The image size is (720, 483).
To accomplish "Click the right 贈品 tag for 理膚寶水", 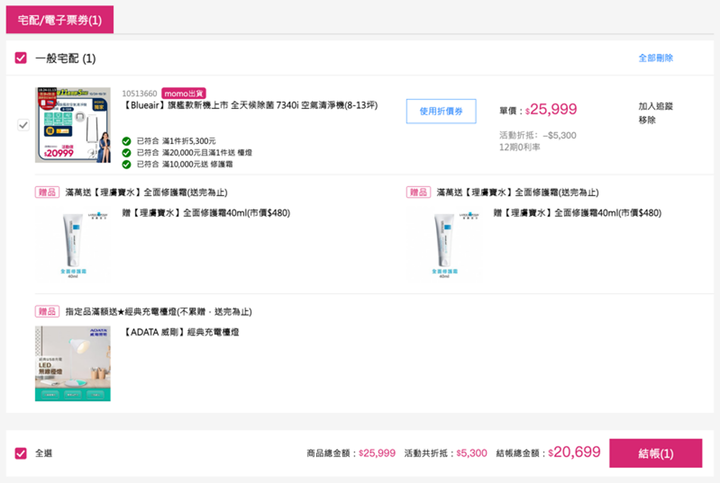I will pos(418,192).
